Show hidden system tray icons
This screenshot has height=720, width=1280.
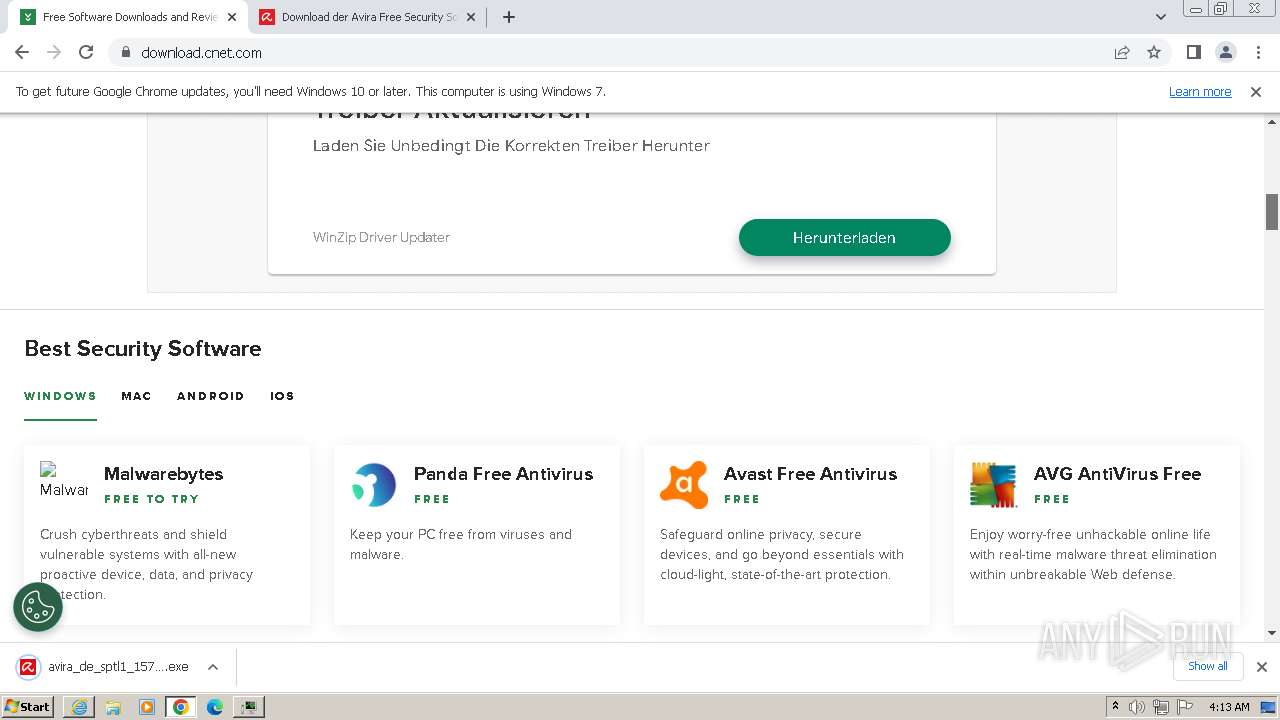tap(1115, 707)
